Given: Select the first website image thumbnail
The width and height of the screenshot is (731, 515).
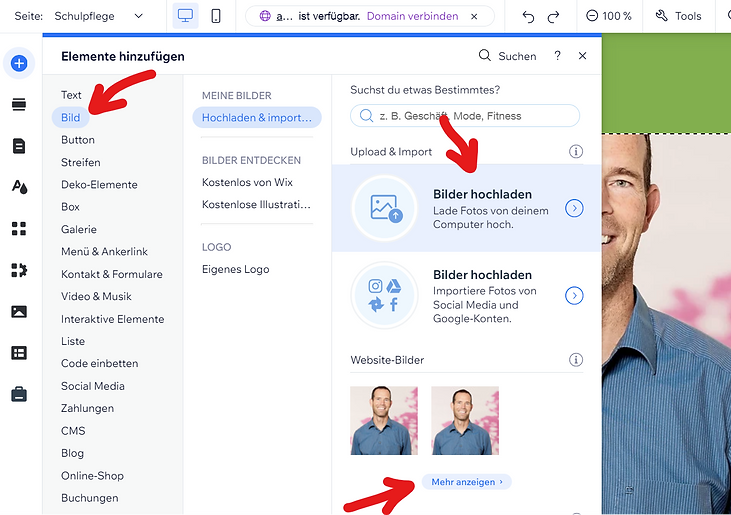Looking at the screenshot, I should (384, 420).
